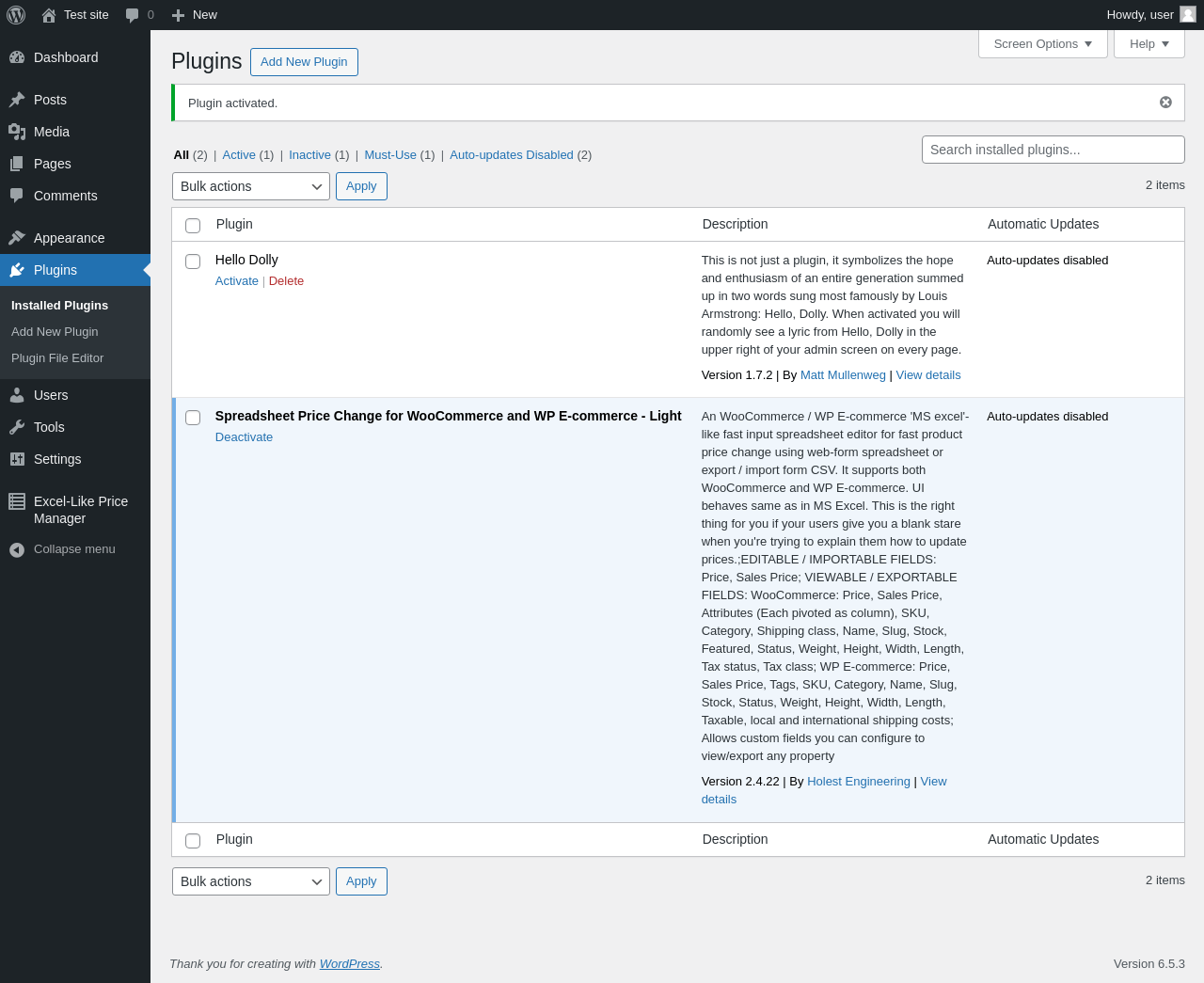This screenshot has width=1204, height=983.
Task: Click the bottom 2 items count
Action: 1165,880
